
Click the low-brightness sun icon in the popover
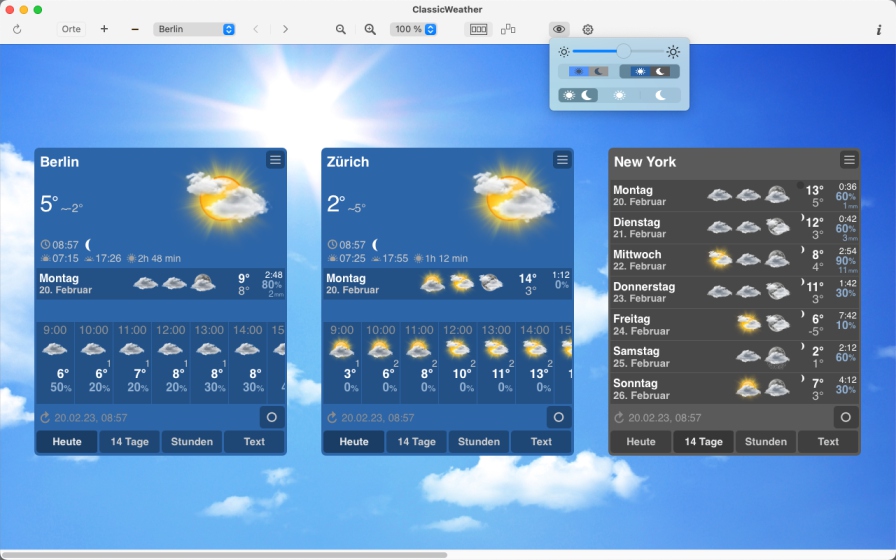tap(564, 52)
